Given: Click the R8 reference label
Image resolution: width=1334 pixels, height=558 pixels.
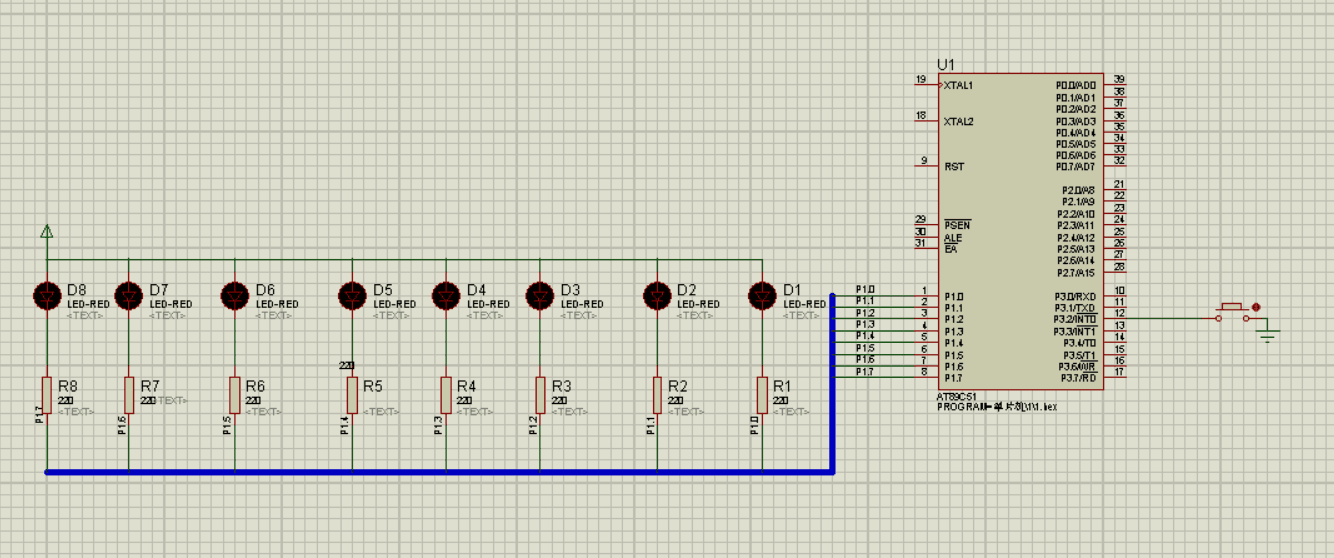Looking at the screenshot, I should point(67,386).
